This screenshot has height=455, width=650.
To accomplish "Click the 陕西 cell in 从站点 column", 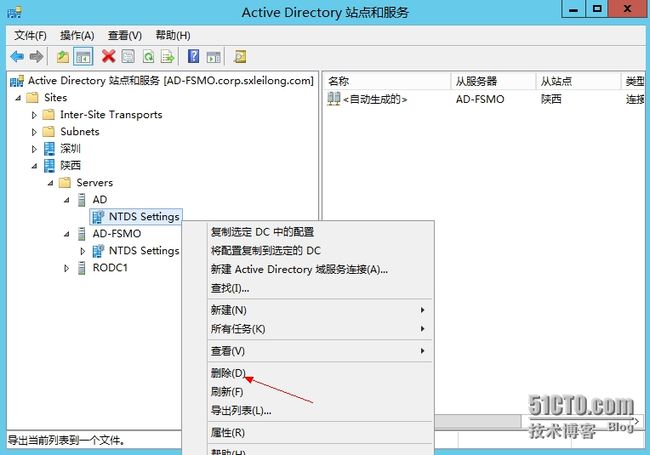I will pos(551,99).
